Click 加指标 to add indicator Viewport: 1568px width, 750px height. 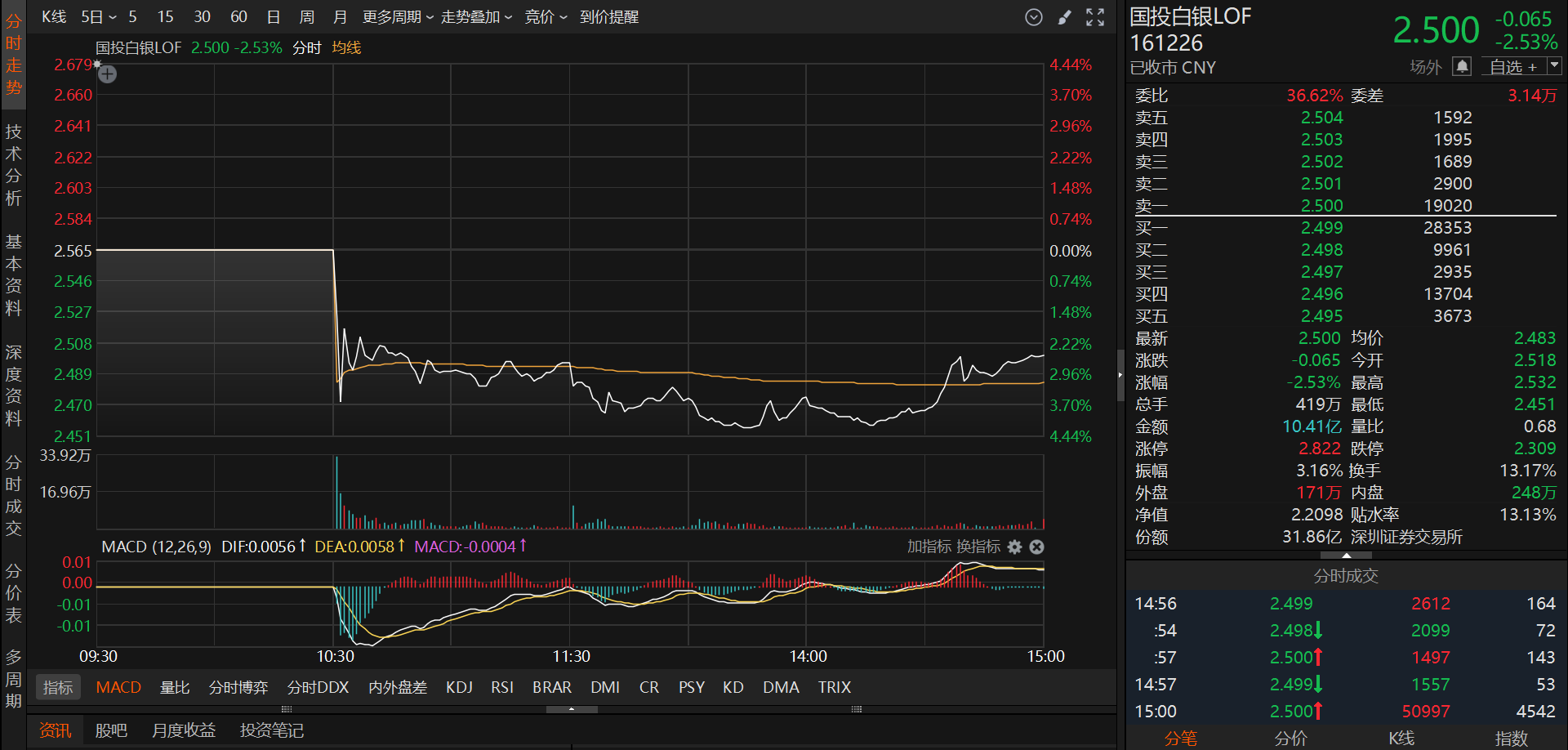point(929,547)
